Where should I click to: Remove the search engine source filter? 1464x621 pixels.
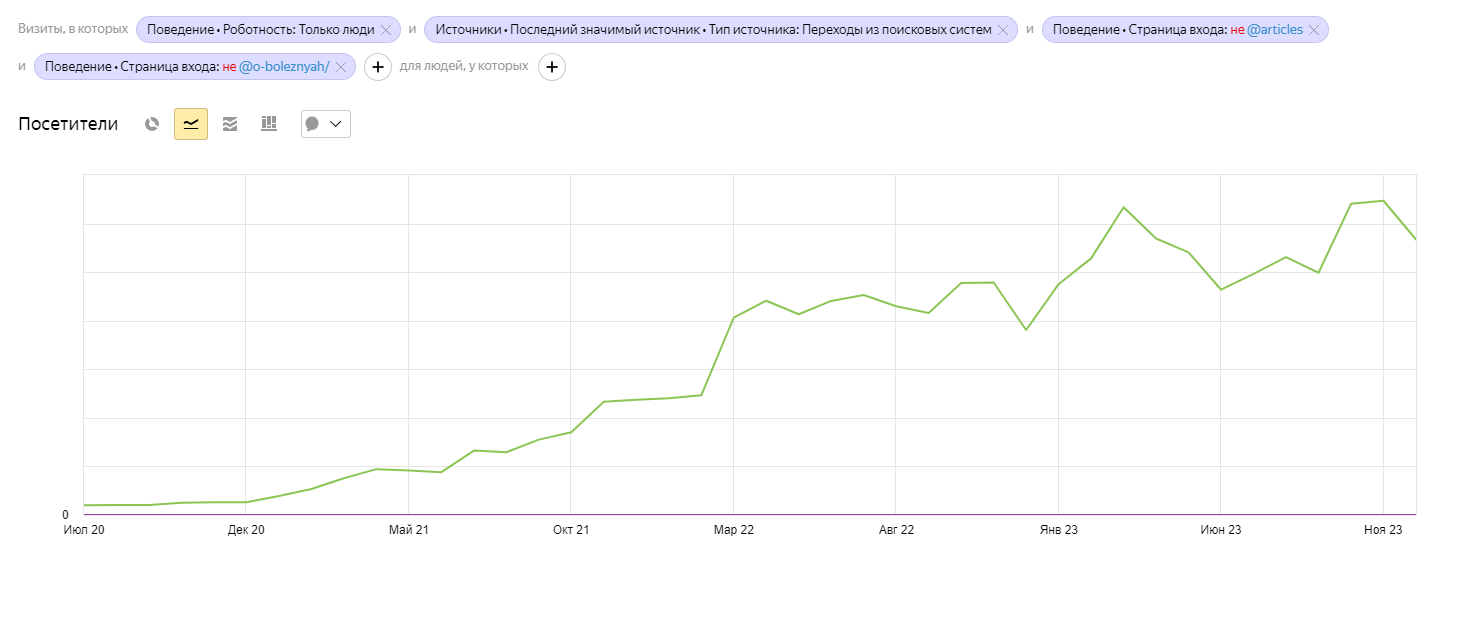1002,30
